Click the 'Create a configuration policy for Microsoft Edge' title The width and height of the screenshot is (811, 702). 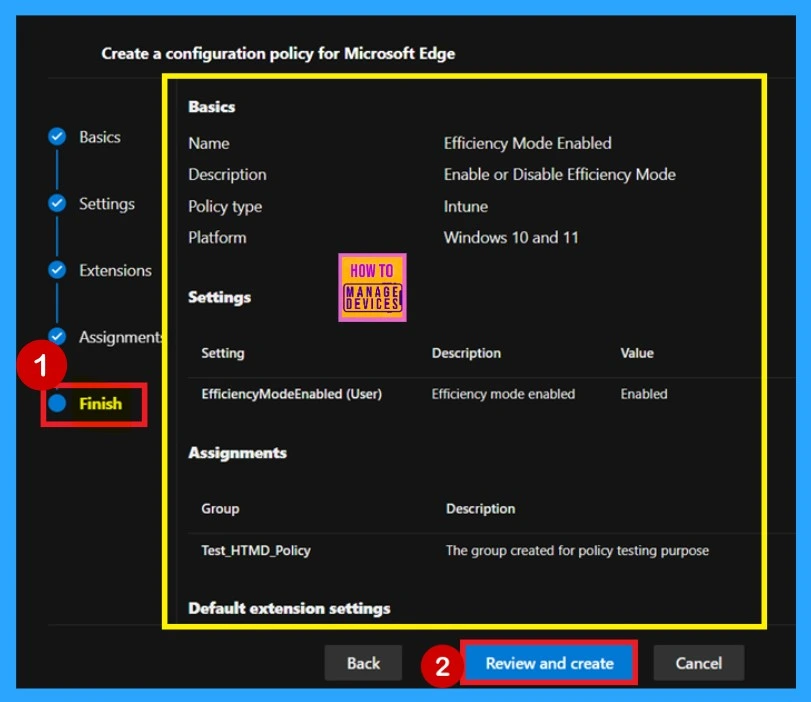point(278,54)
